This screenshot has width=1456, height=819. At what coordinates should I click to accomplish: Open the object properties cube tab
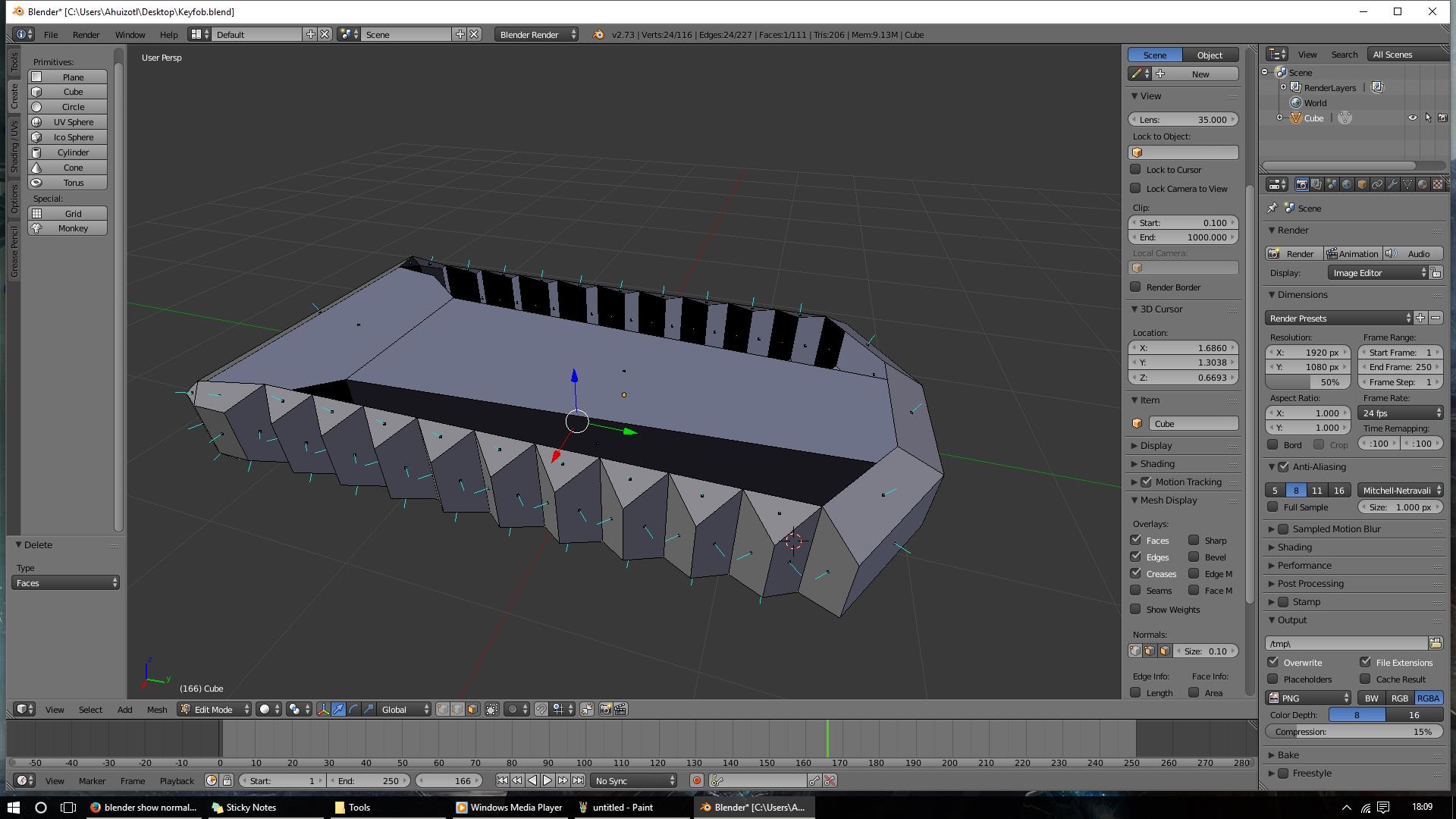click(1362, 184)
